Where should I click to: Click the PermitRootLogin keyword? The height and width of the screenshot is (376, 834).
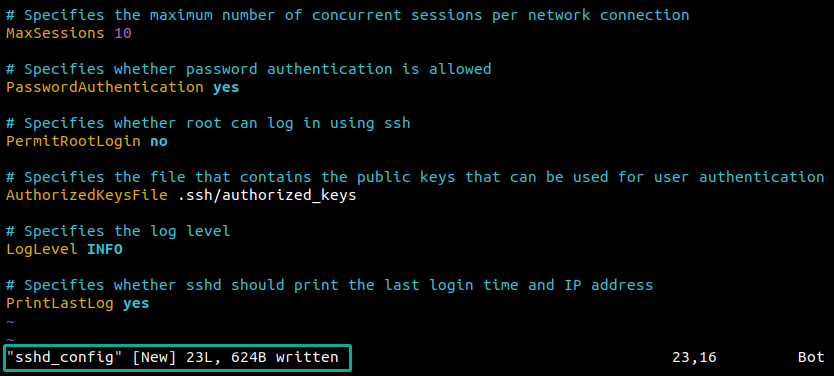tap(73, 141)
